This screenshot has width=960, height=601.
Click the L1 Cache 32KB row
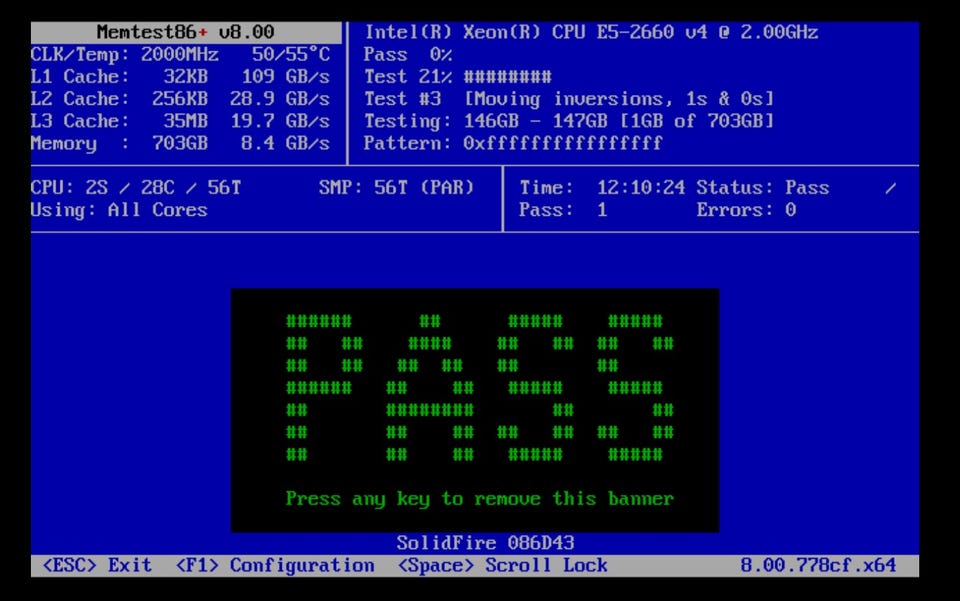pos(181,77)
